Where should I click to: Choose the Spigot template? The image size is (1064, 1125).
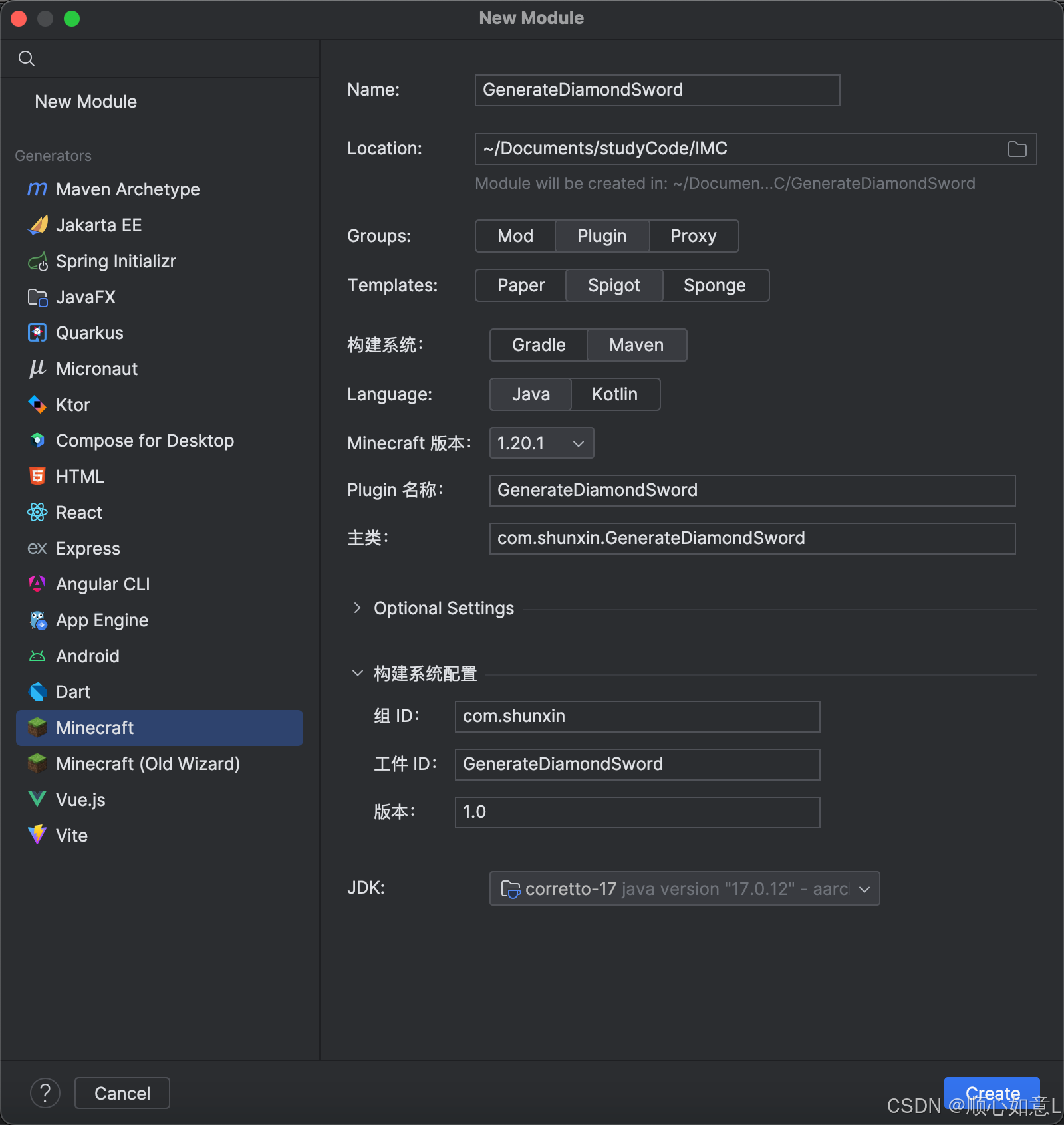[614, 285]
